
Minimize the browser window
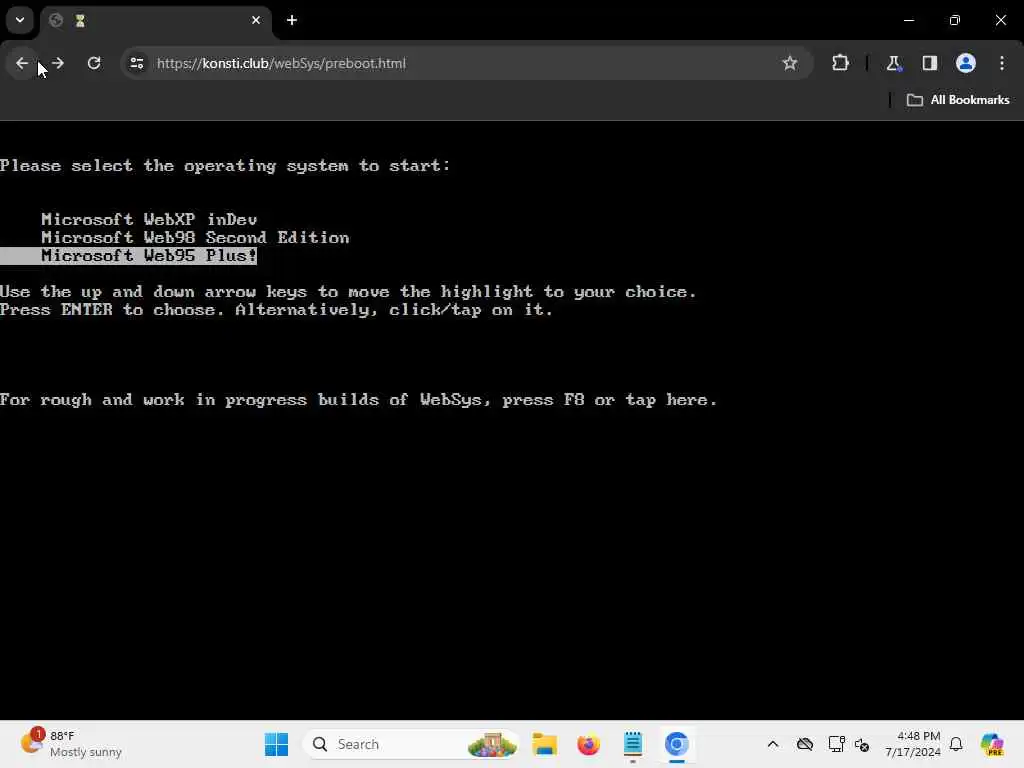(x=909, y=20)
